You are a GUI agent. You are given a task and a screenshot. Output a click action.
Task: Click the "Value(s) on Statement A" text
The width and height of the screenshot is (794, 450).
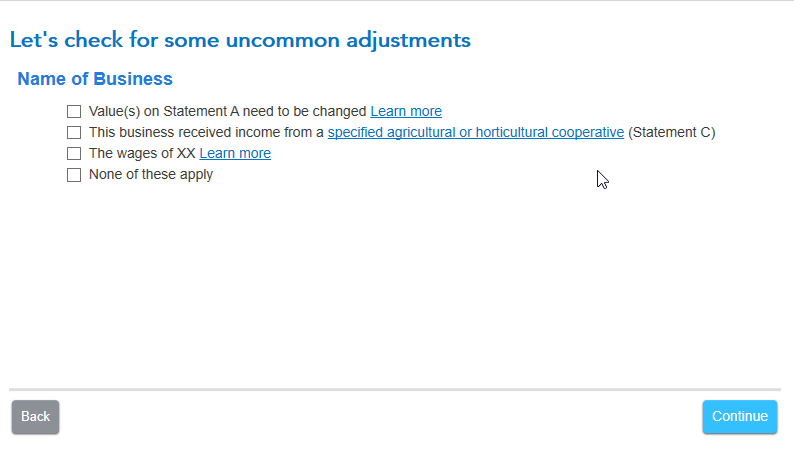tap(158, 112)
